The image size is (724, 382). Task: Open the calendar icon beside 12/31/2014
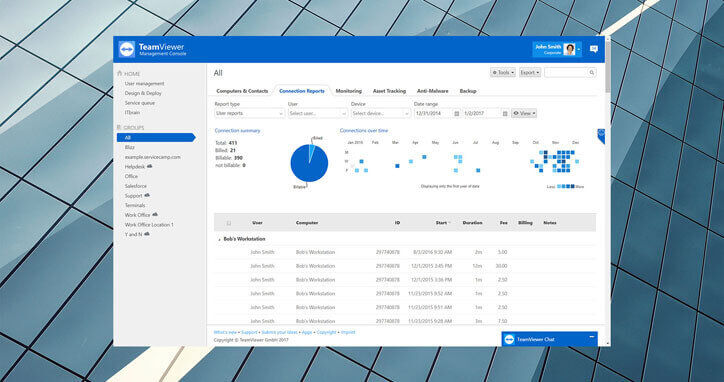coord(456,113)
